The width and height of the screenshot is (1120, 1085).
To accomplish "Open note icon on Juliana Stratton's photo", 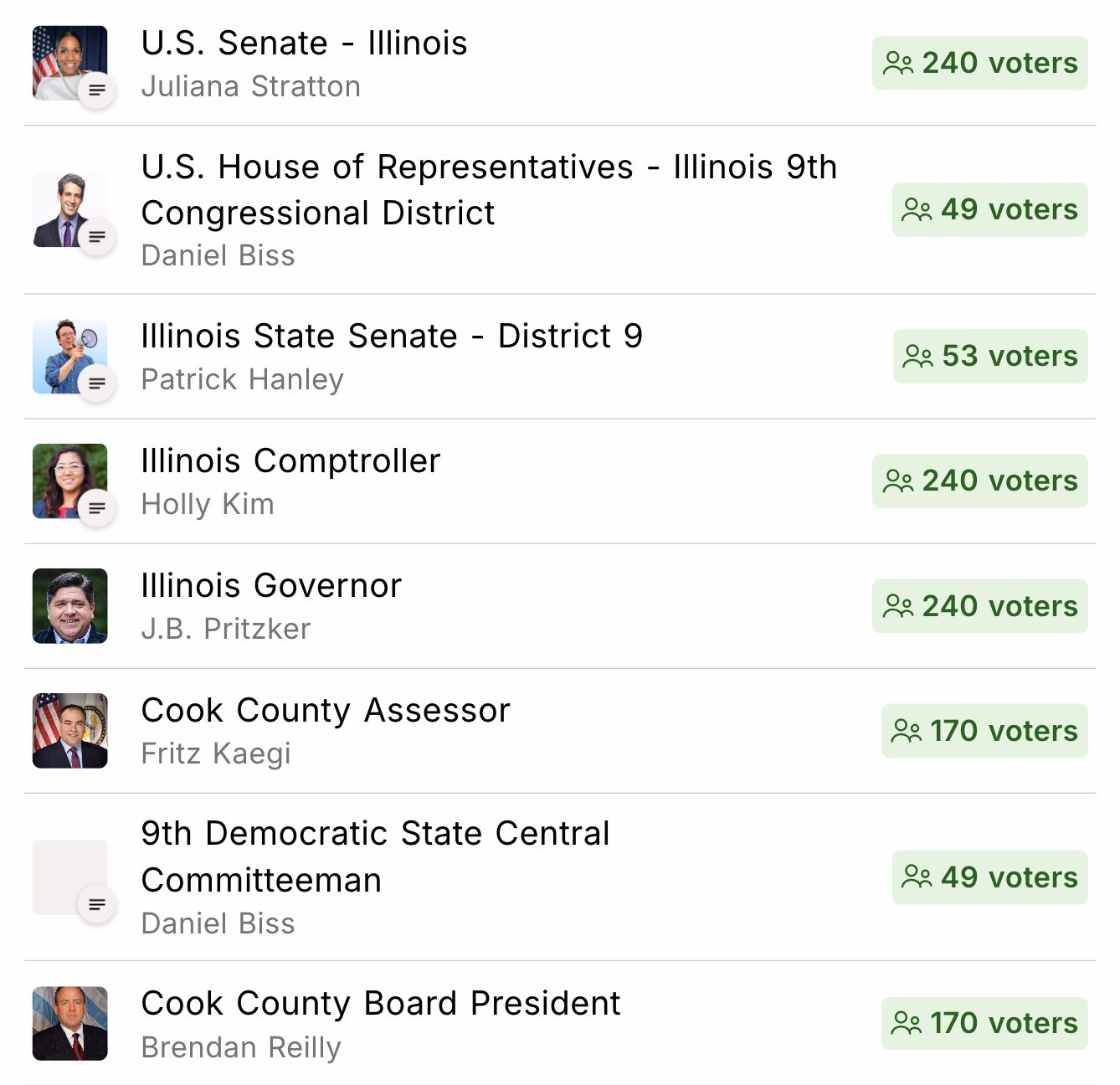I will click(x=97, y=90).
